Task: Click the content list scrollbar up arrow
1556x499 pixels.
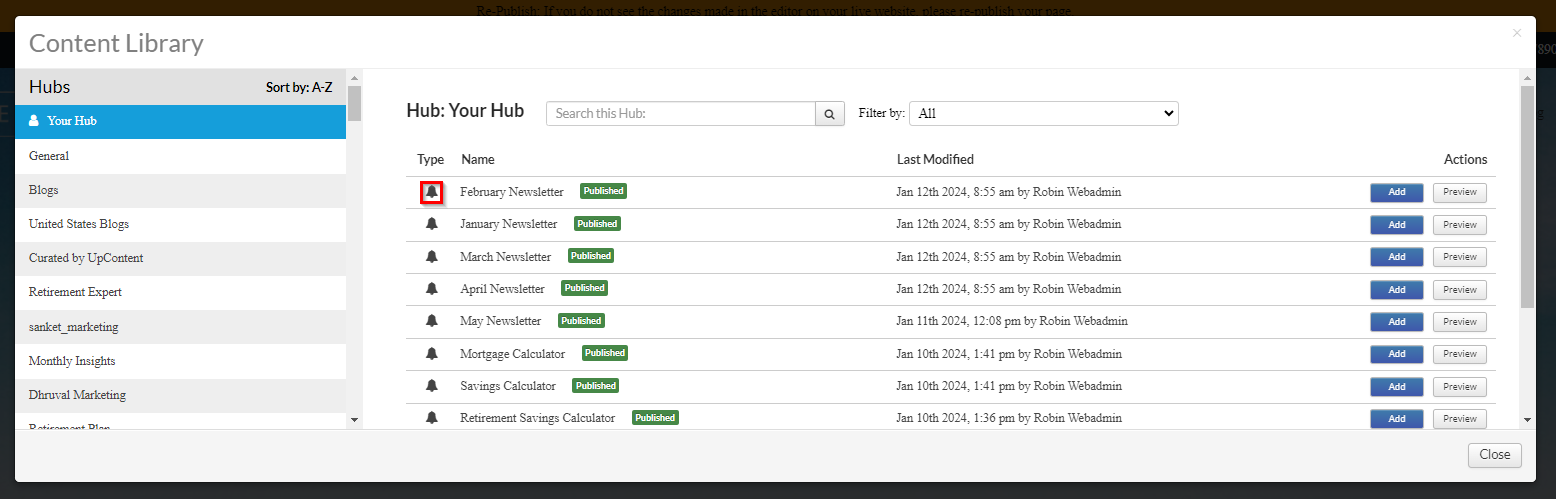Action: click(1526, 77)
